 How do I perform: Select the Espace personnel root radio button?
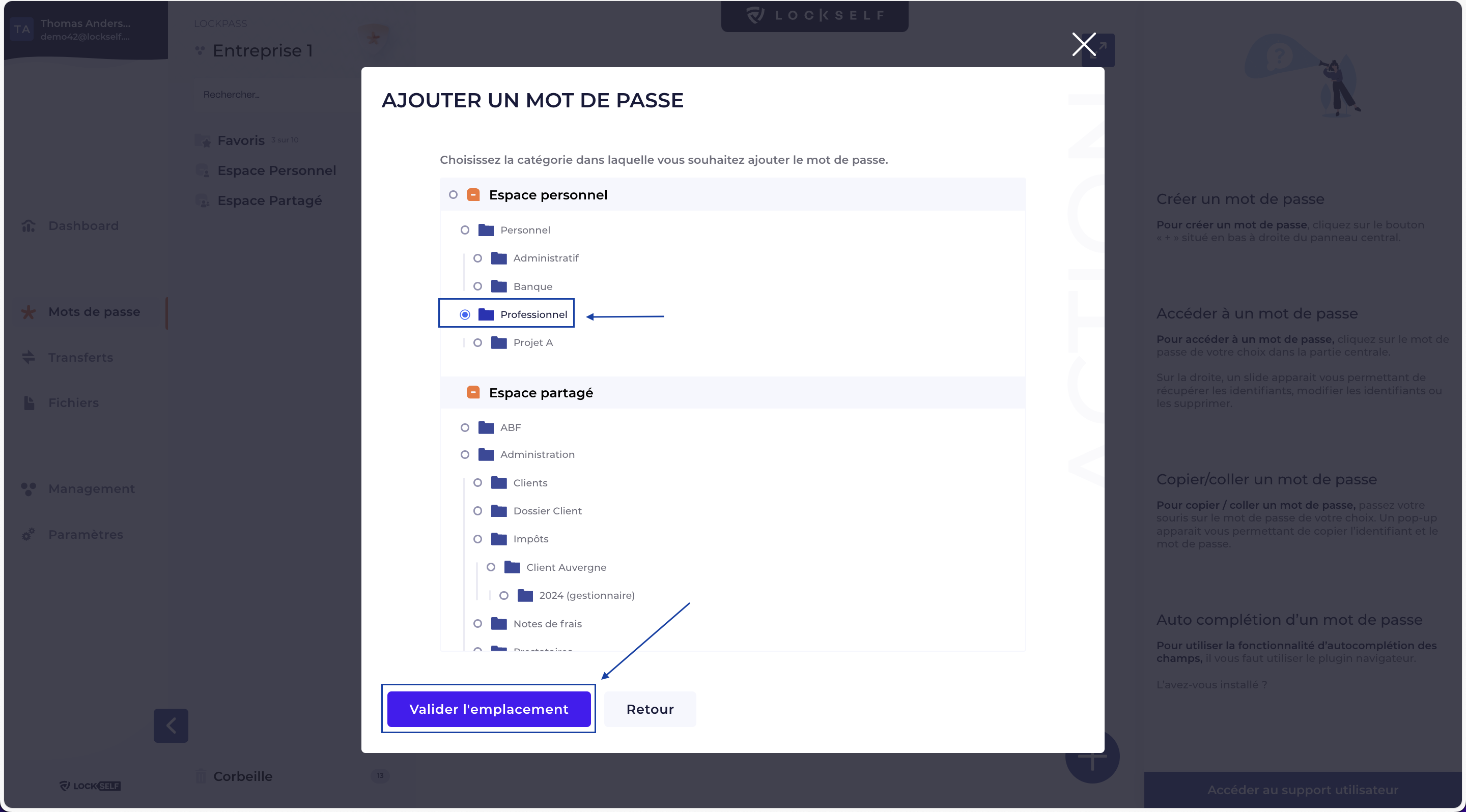[x=453, y=195]
